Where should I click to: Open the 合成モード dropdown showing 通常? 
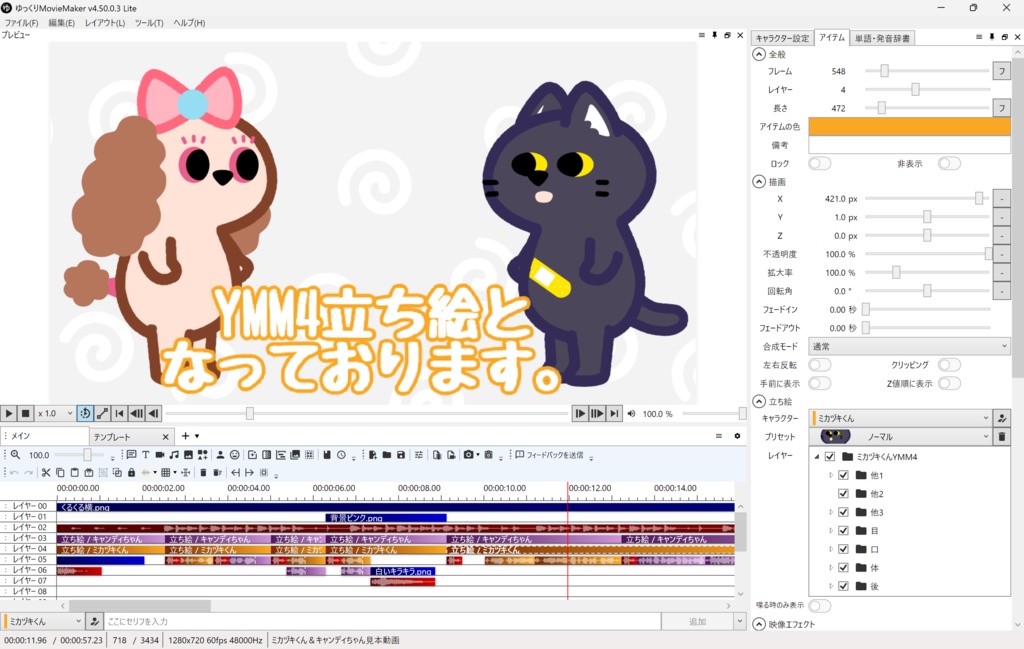point(905,346)
